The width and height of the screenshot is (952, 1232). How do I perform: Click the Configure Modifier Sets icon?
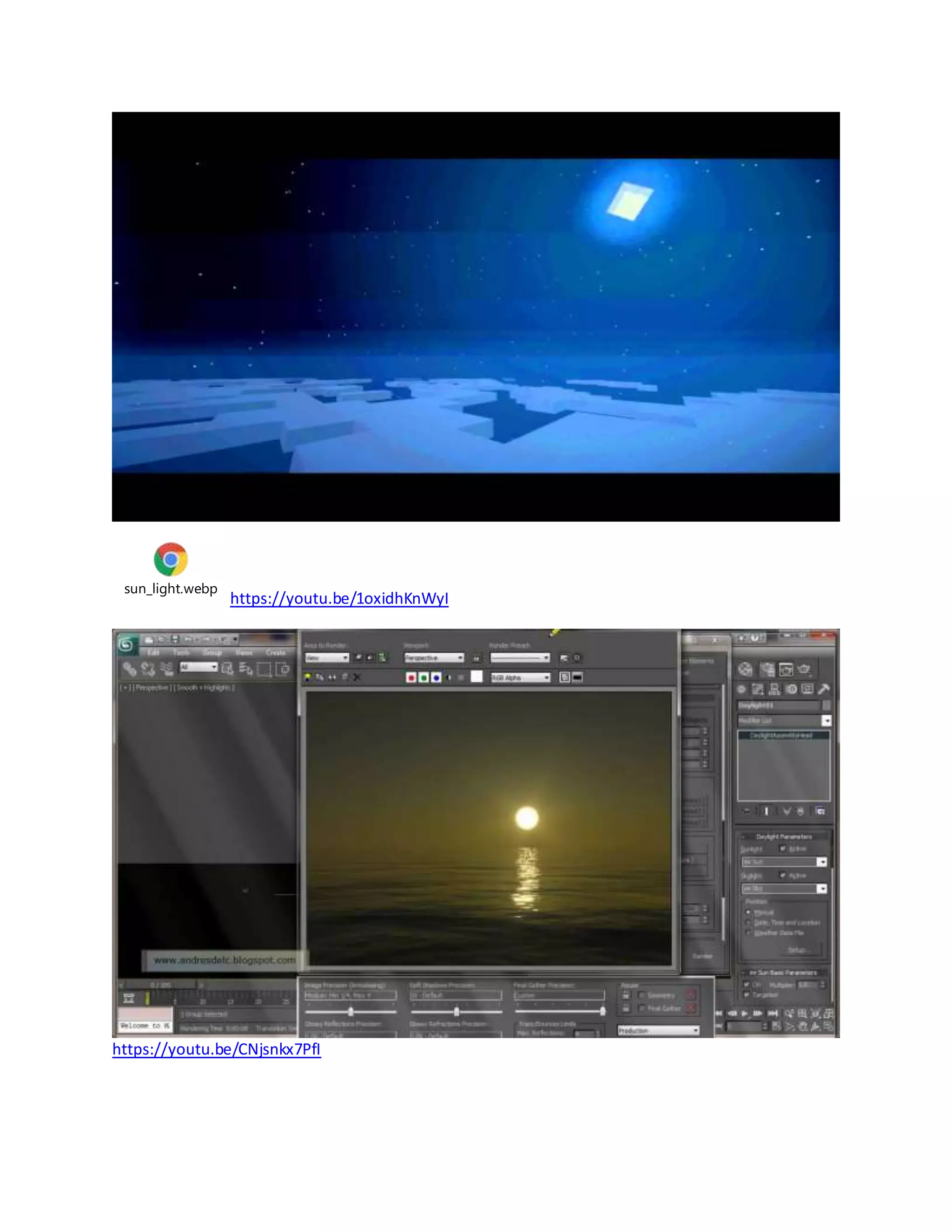pos(820,812)
